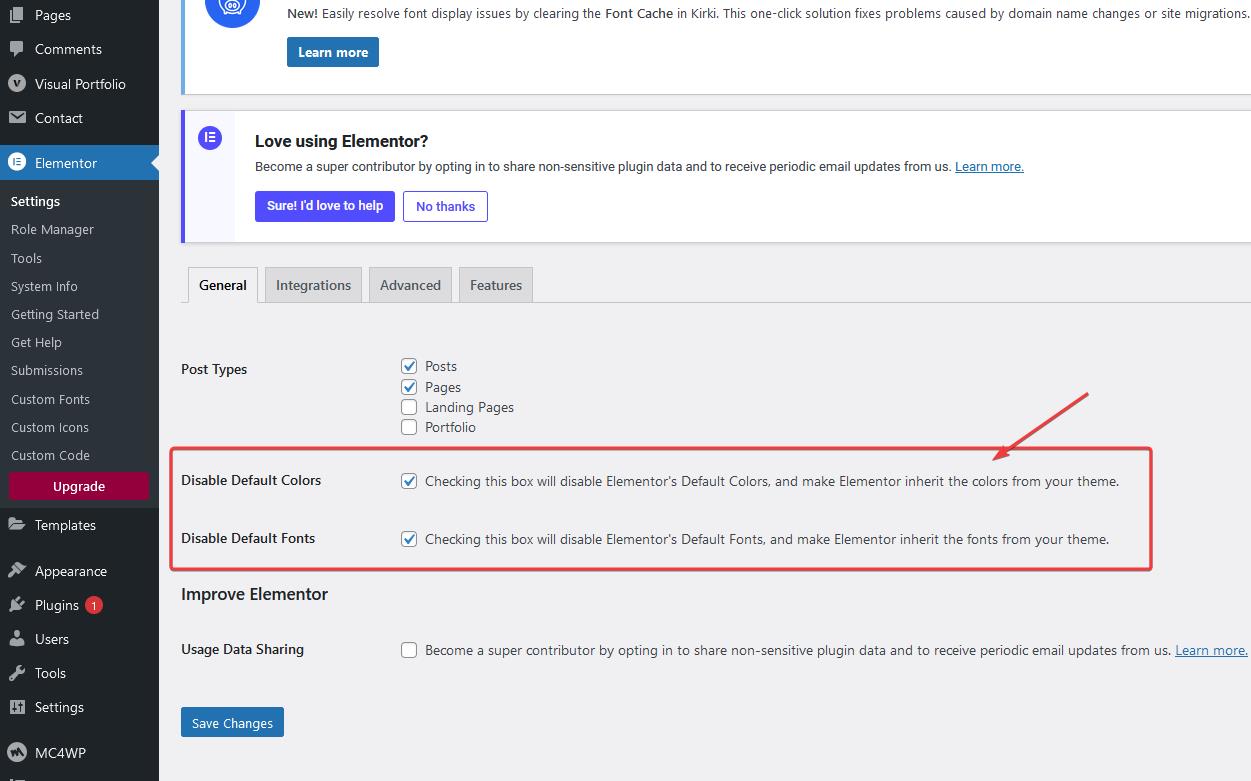The height and width of the screenshot is (781, 1251).
Task: Open the Advanced tab
Action: pos(410,285)
